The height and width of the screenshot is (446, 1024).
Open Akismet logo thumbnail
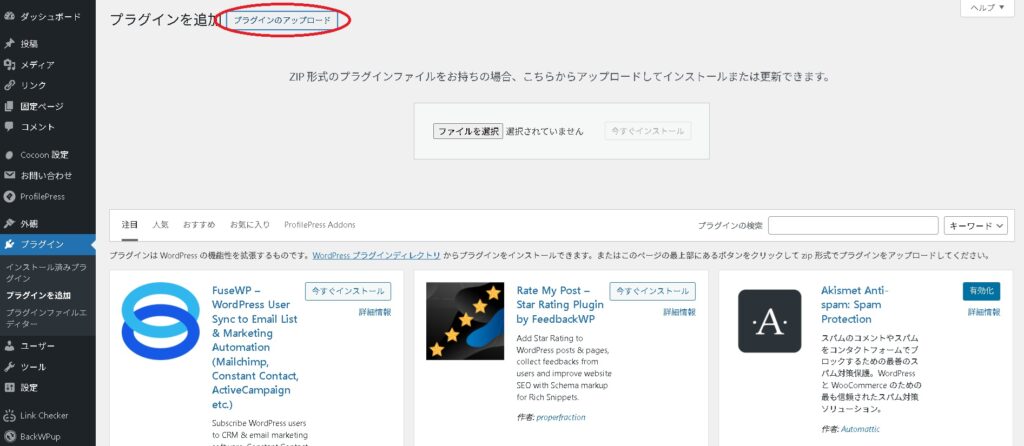pos(769,321)
